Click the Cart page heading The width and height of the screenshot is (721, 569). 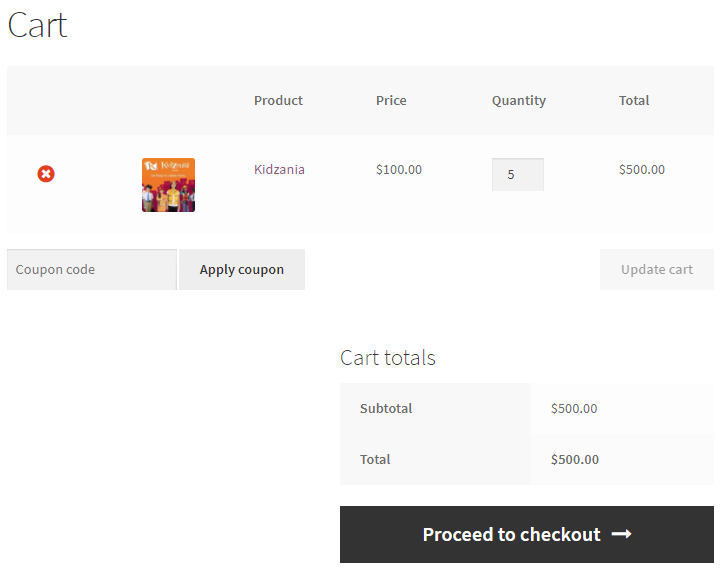[x=37, y=25]
